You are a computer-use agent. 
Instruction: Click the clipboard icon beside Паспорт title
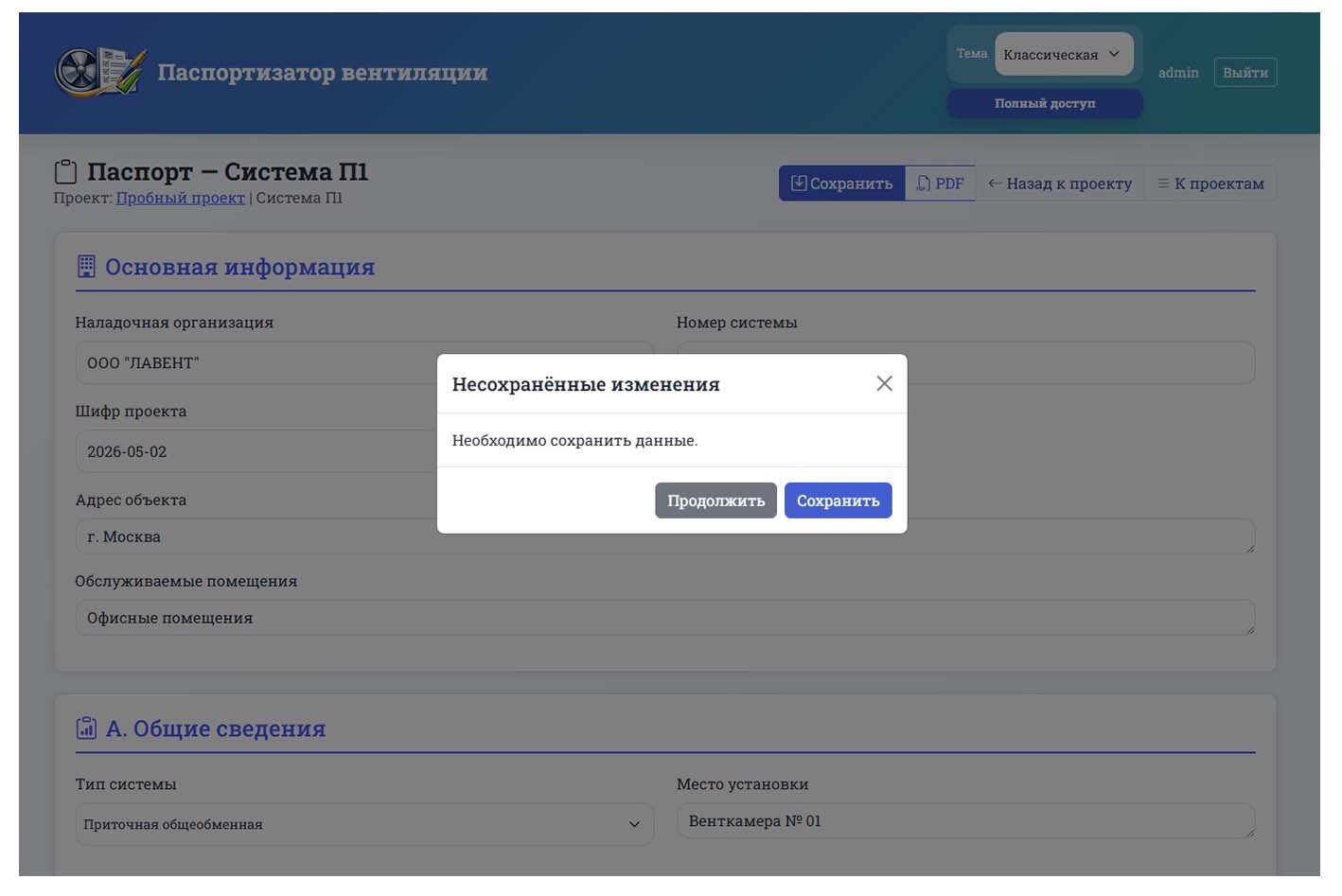pos(65,172)
